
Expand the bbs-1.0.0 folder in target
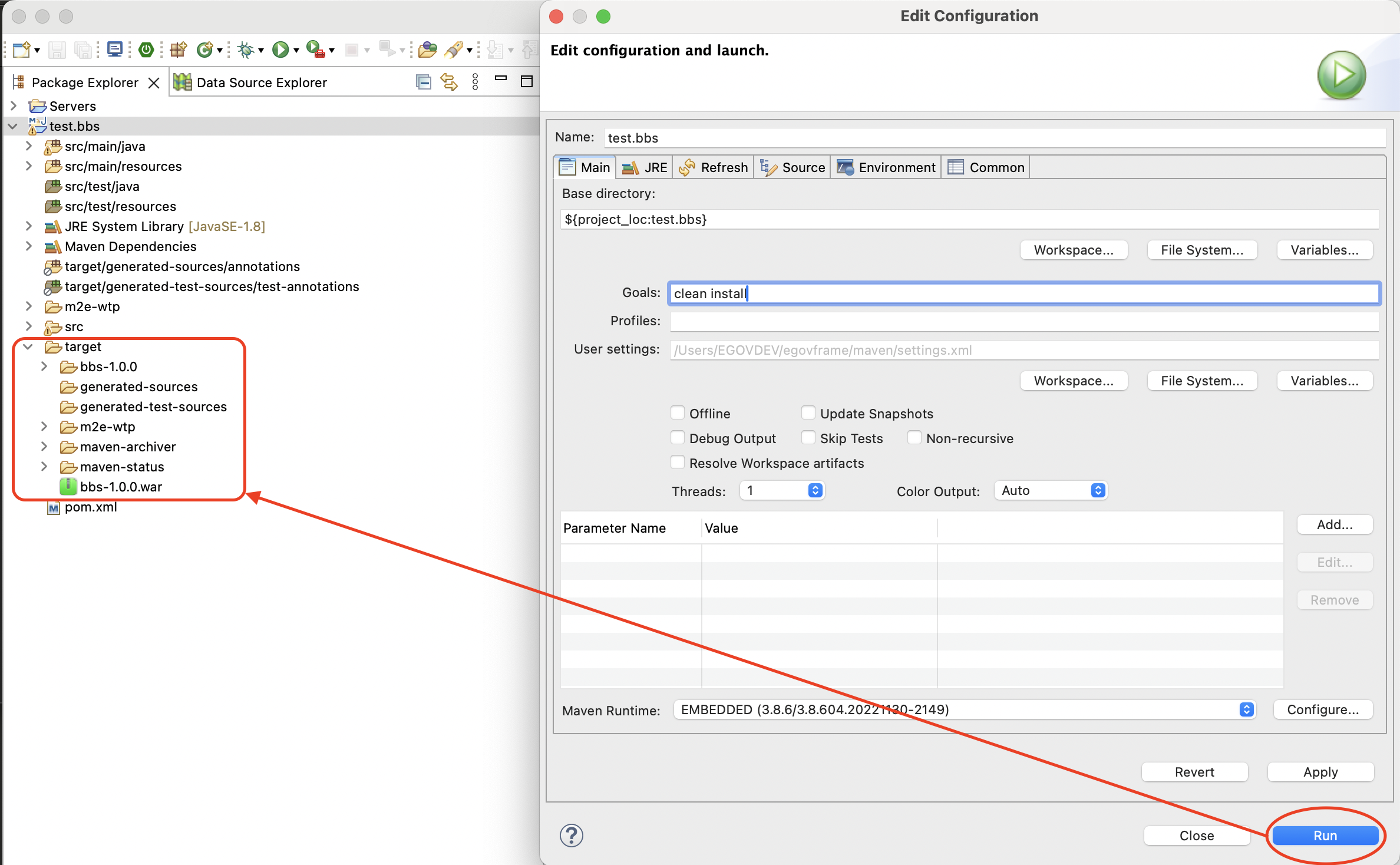(x=44, y=367)
